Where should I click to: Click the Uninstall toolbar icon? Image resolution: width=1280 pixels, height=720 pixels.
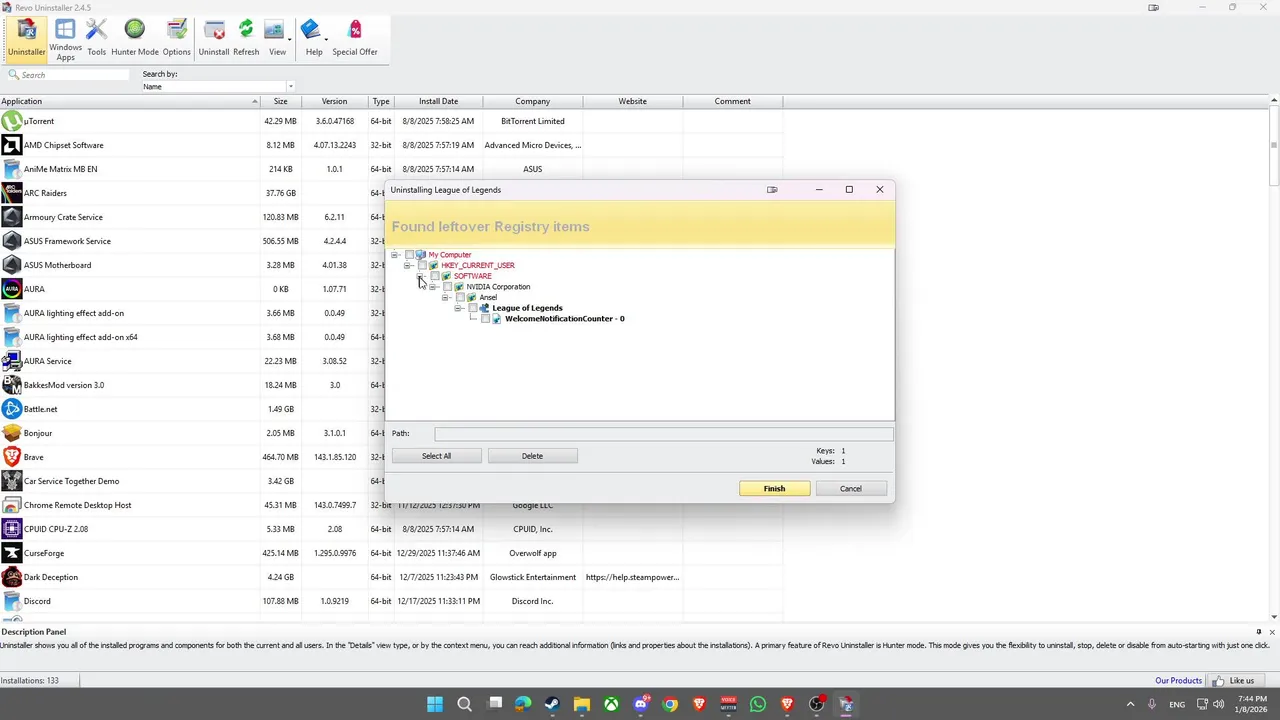[213, 37]
